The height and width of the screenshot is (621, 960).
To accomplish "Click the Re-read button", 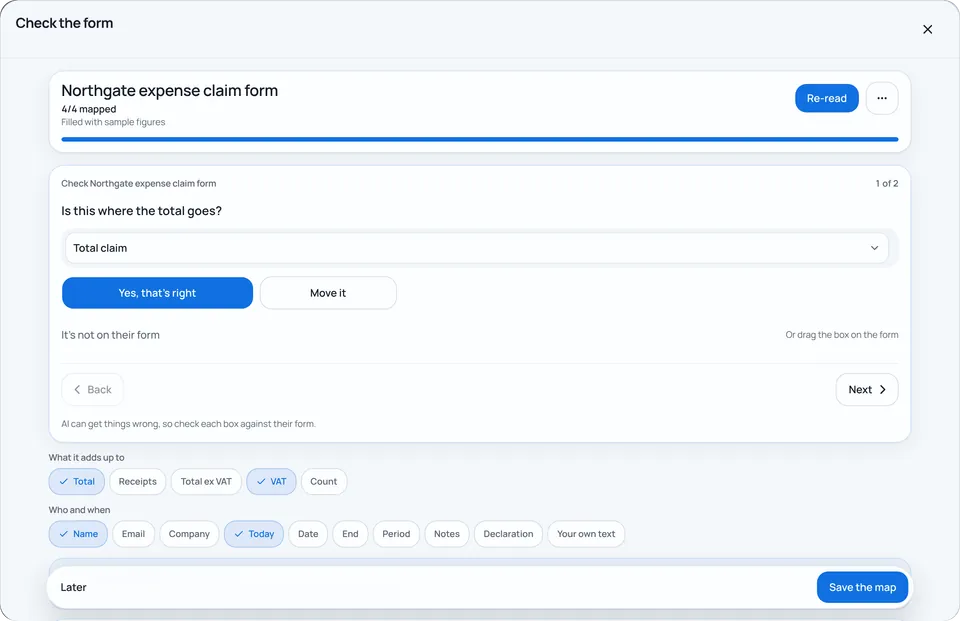I will pos(827,98).
